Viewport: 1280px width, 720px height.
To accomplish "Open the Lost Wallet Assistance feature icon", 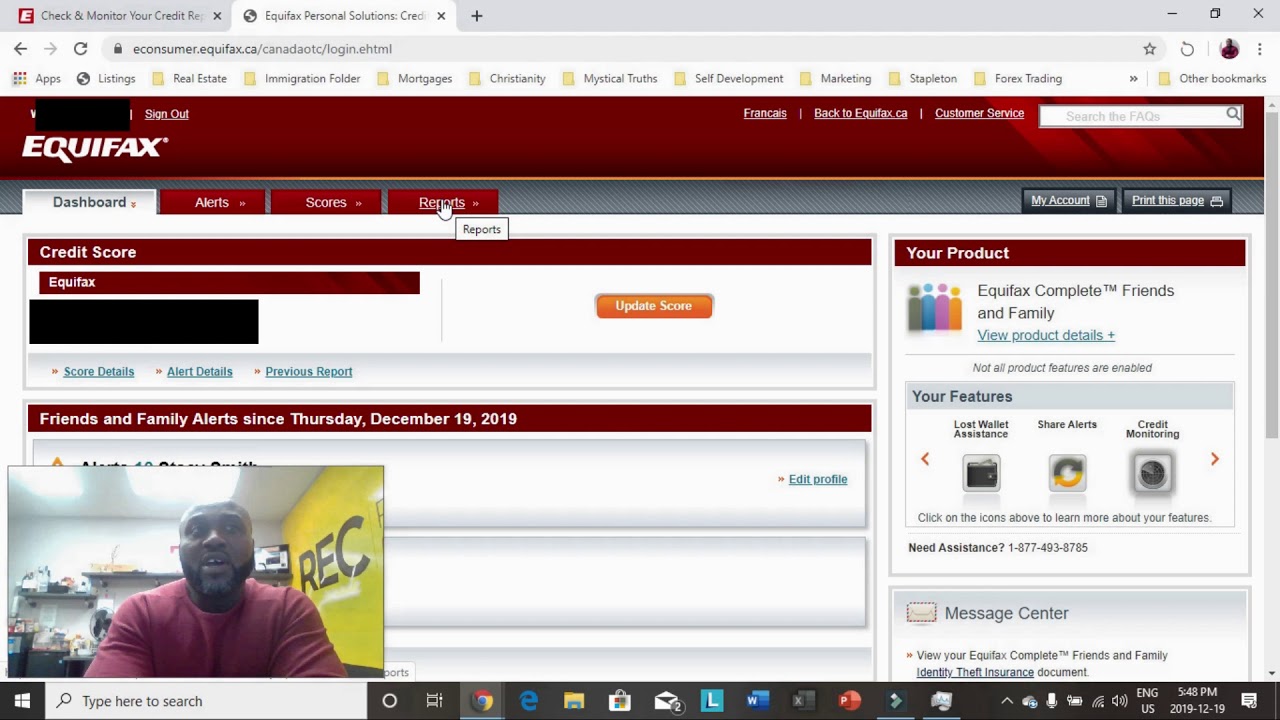I will [981, 473].
